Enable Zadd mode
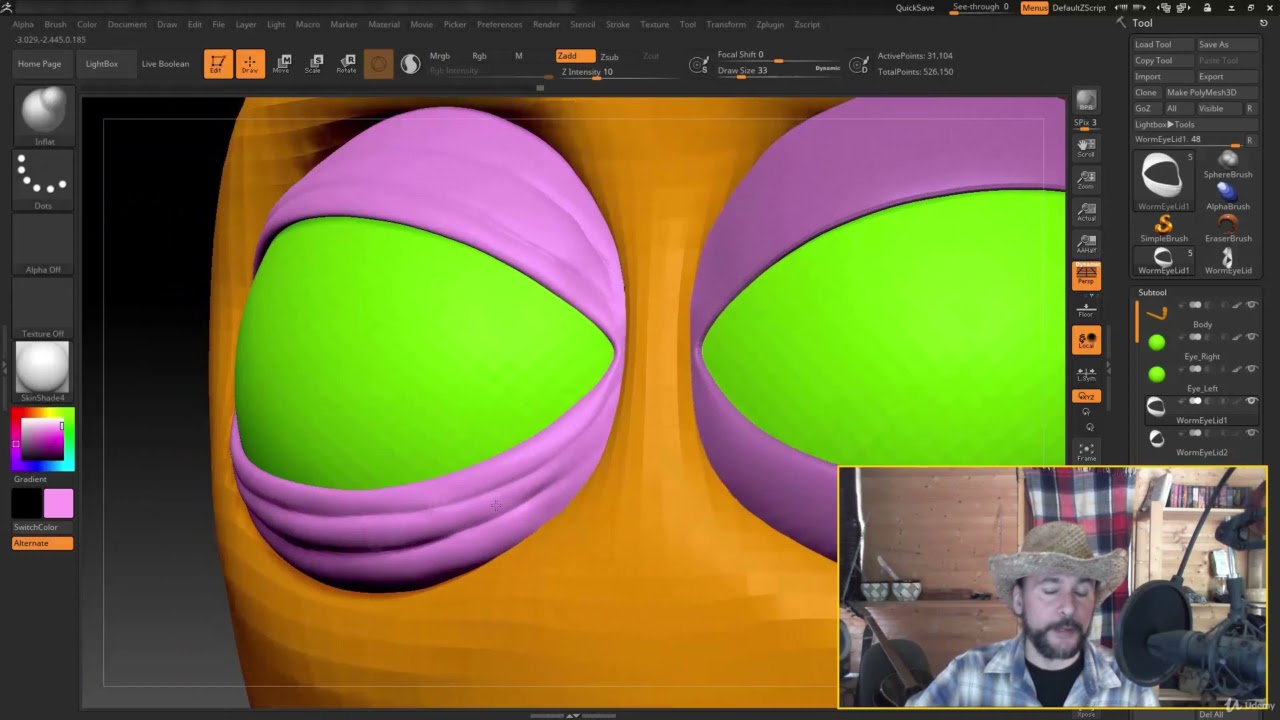1280x720 pixels. [x=575, y=56]
